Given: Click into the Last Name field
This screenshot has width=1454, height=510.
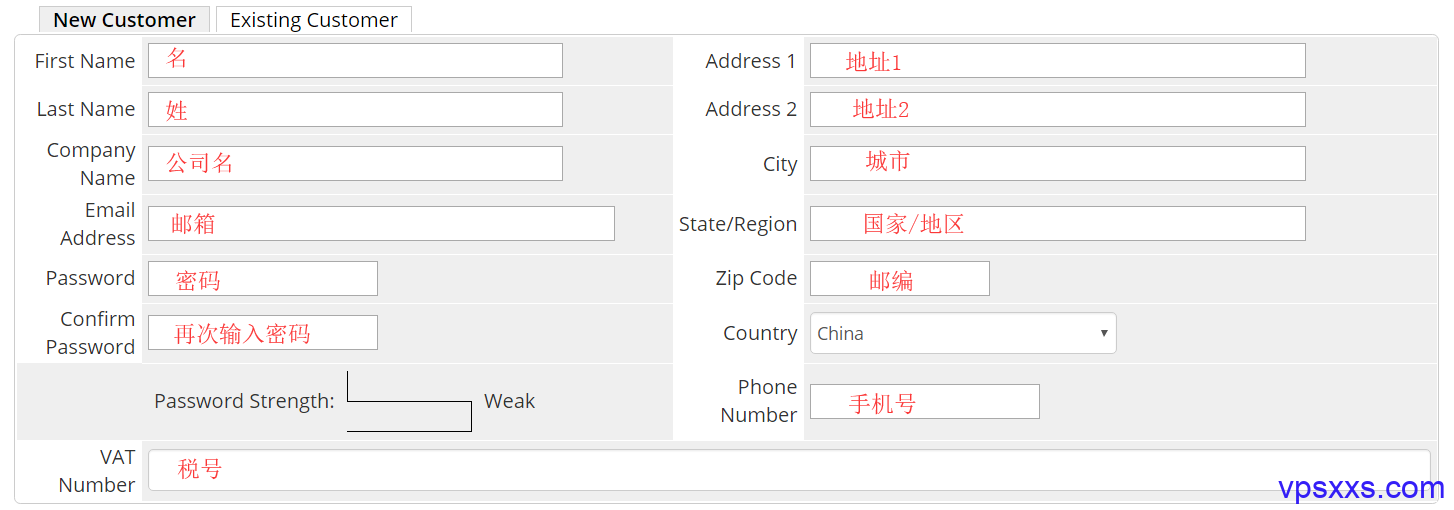Looking at the screenshot, I should [355, 109].
